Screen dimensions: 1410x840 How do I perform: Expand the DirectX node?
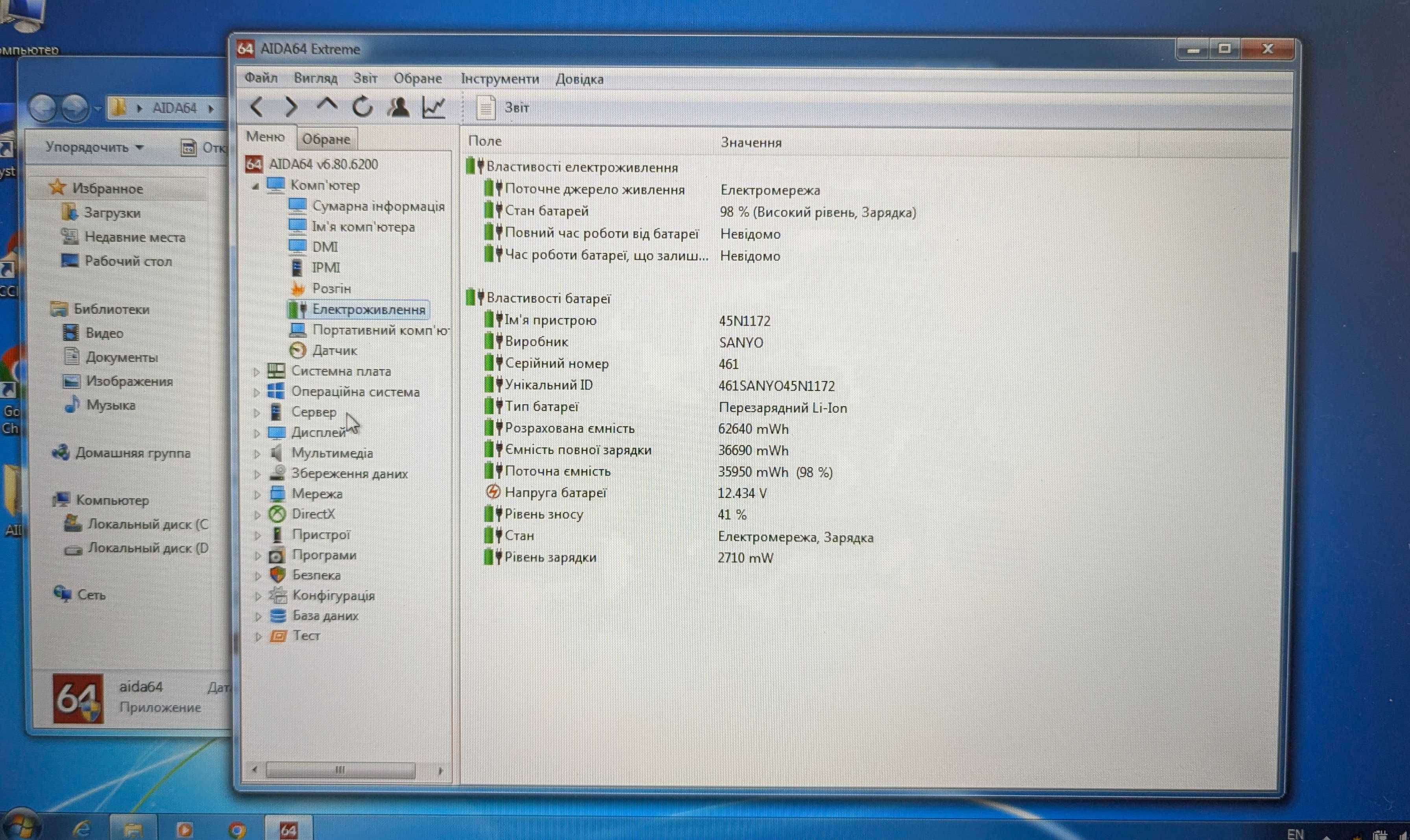click(257, 515)
